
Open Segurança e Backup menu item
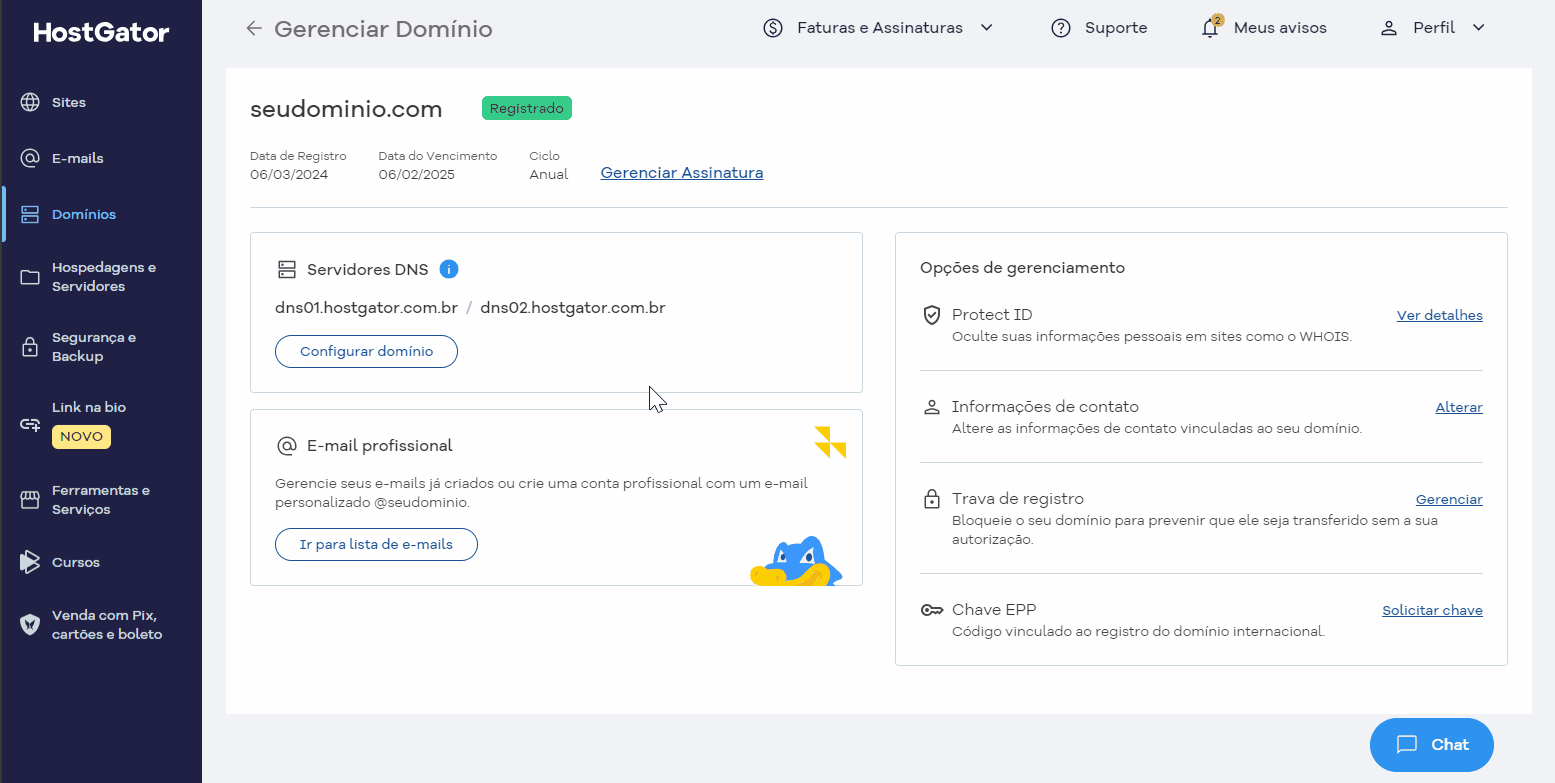coord(94,347)
